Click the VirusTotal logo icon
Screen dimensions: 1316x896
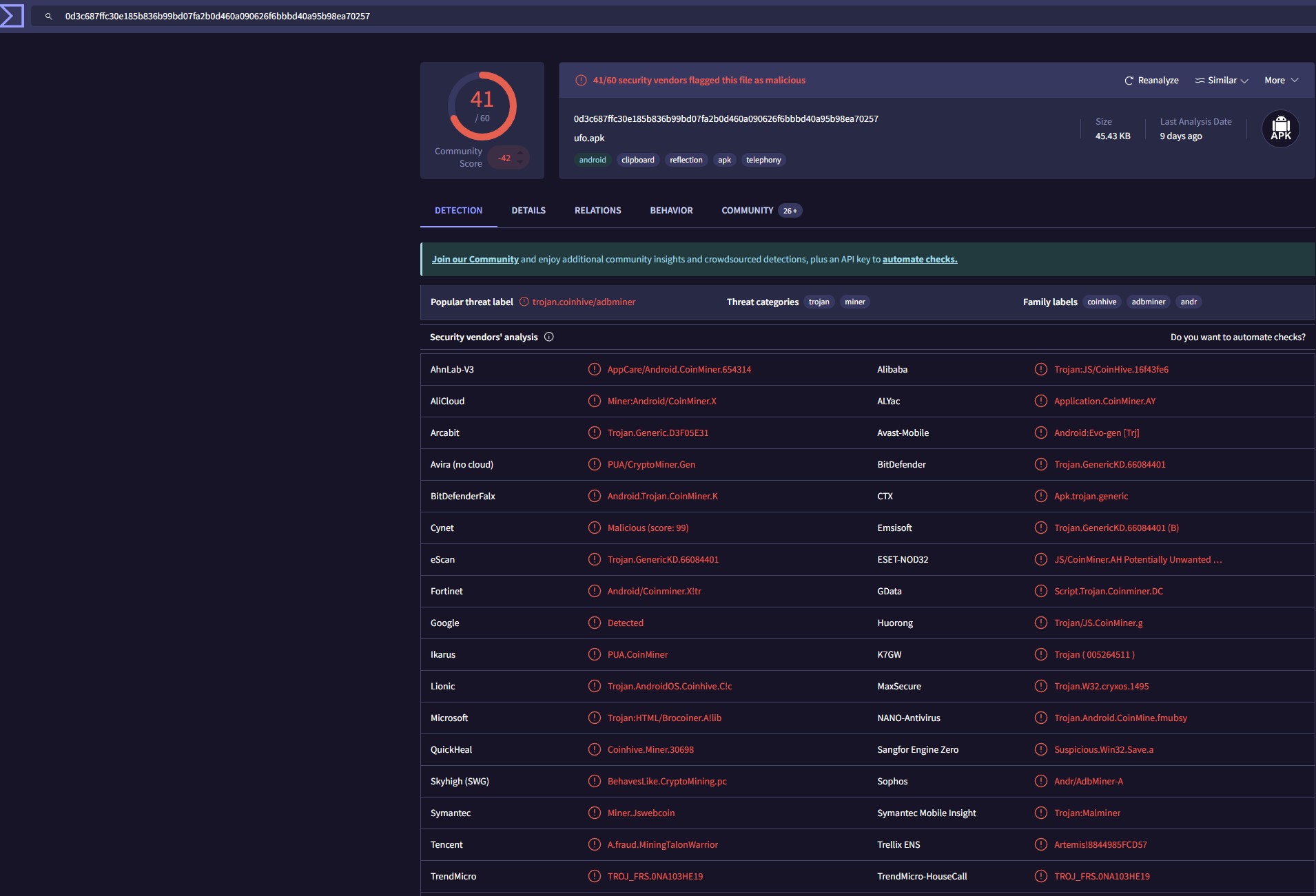point(12,16)
